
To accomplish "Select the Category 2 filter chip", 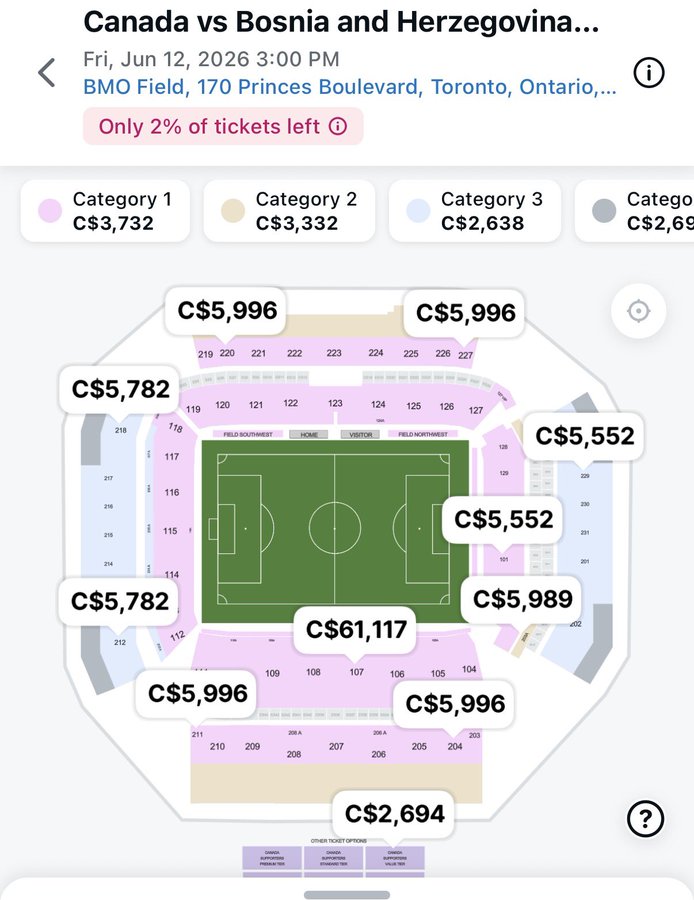I will pyautogui.click(x=289, y=211).
